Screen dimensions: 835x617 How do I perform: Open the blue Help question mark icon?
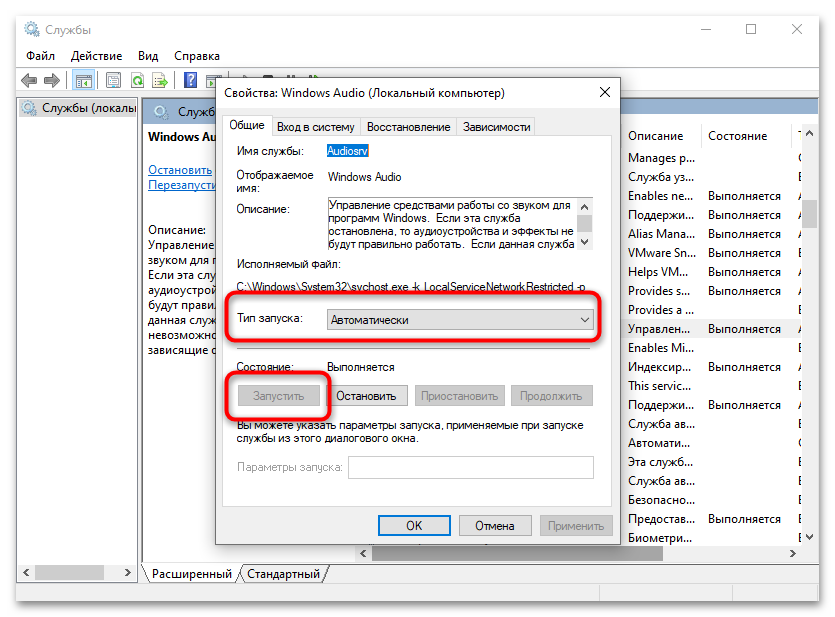(190, 81)
